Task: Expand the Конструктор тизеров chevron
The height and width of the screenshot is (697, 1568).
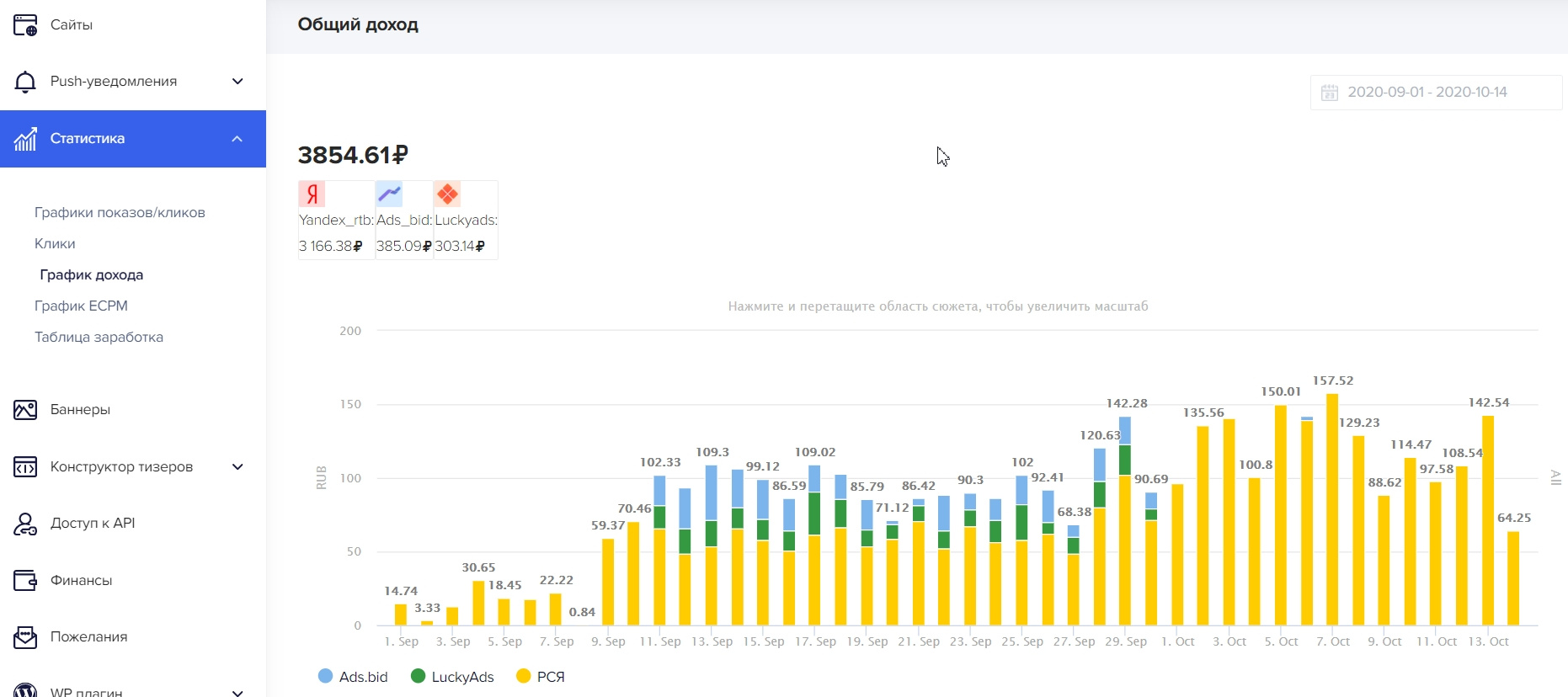Action: pos(237,466)
